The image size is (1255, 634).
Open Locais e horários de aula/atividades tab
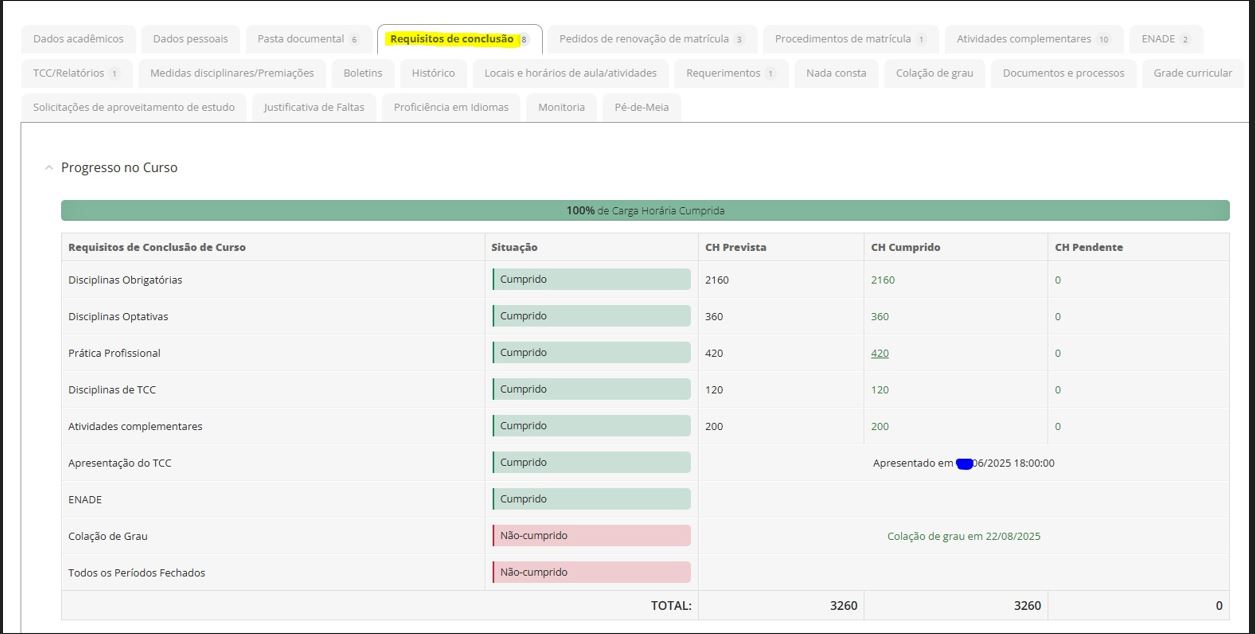pos(571,73)
